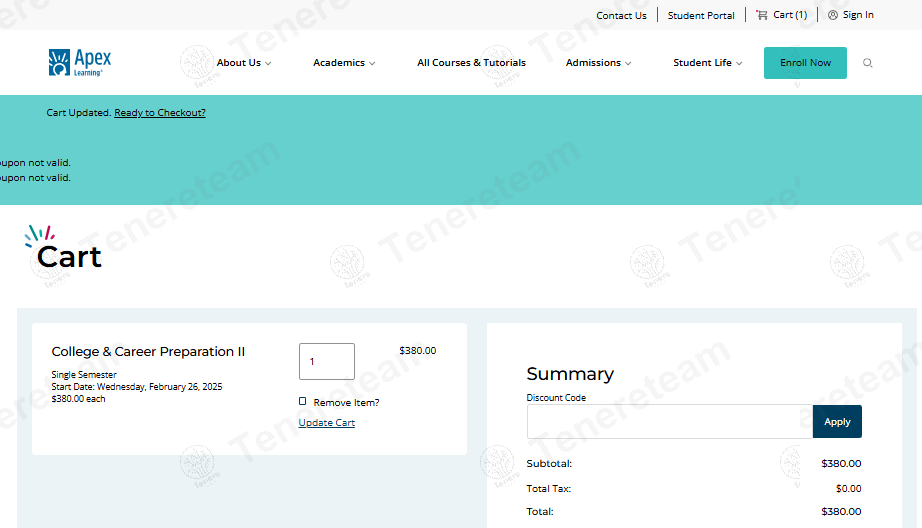The width and height of the screenshot is (922, 528).
Task: Apply the discount code
Action: [837, 421]
